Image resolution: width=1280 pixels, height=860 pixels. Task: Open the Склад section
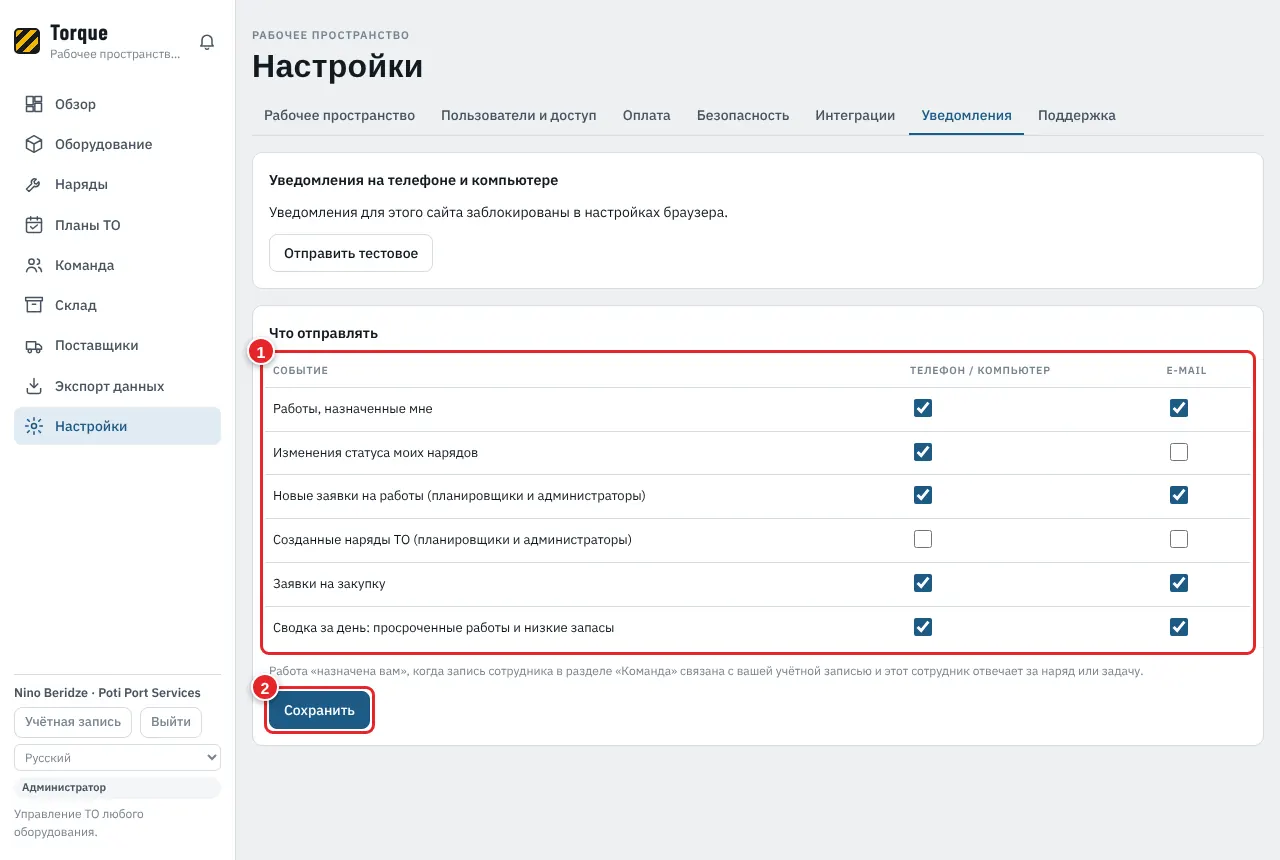[x=117, y=305]
